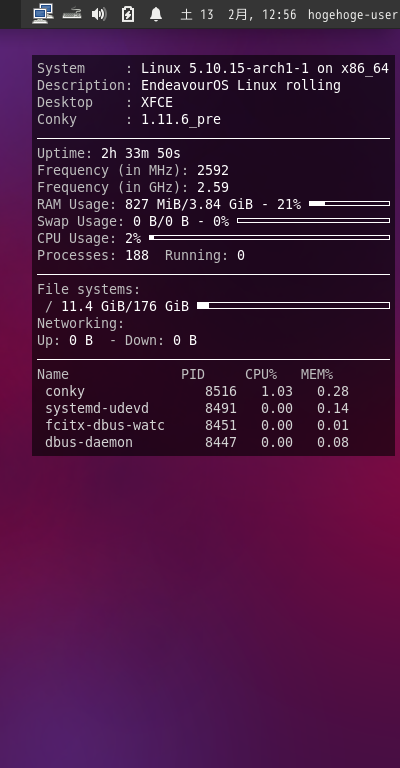Open the panel clock showing 12:56
This screenshot has height=768, width=400.
[x=238, y=15]
